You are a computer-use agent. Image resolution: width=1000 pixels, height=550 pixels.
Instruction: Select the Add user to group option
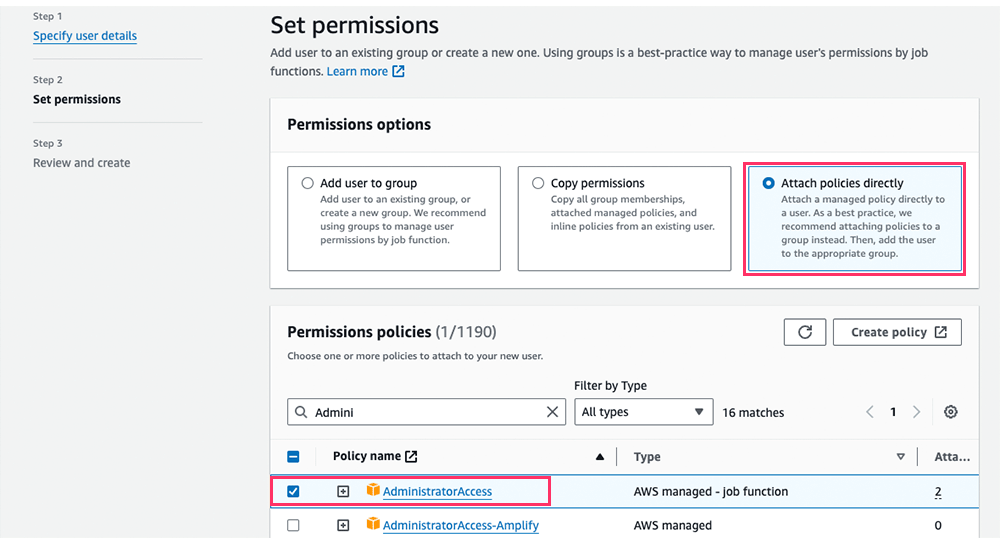pos(307,183)
